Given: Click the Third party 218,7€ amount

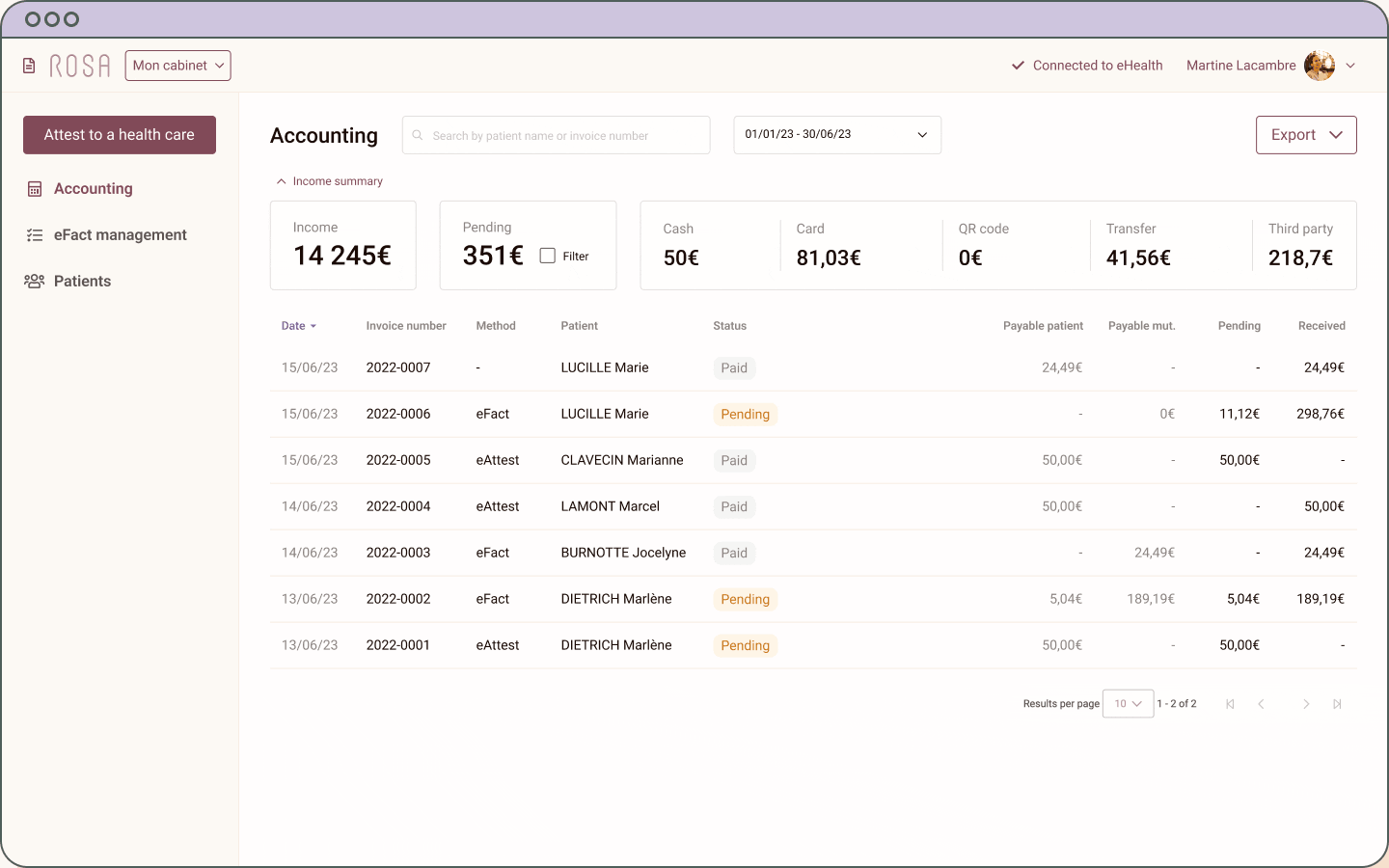Looking at the screenshot, I should 1300,258.
